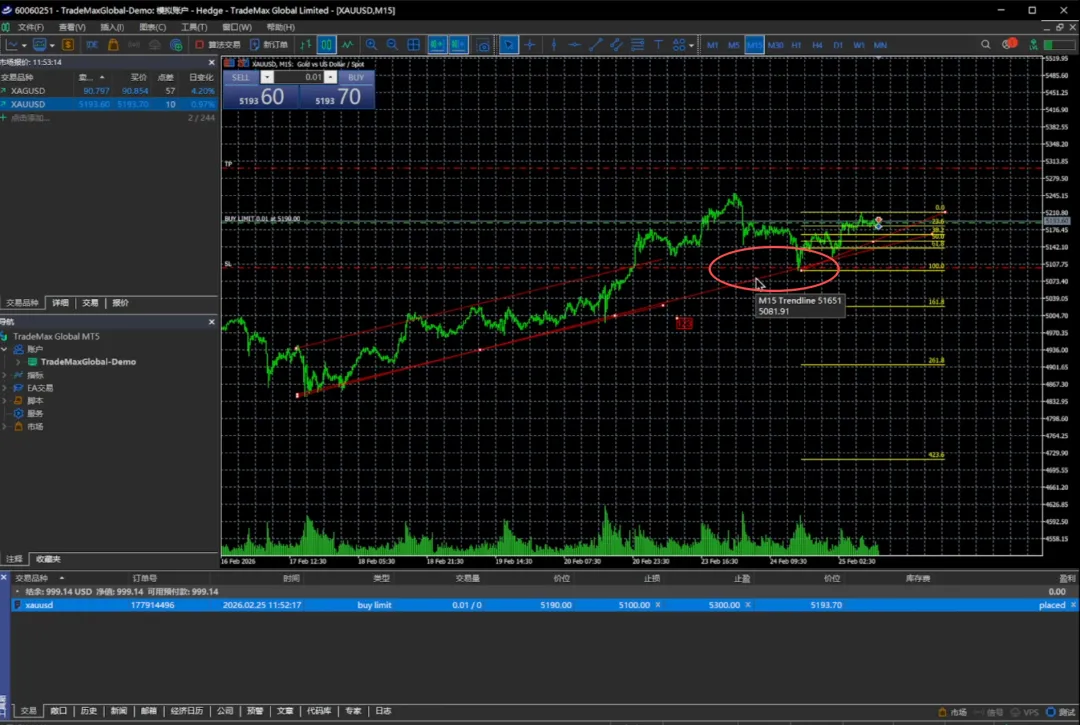Click the TP level line on chart
1080x725 pixels.
(x=600, y=168)
